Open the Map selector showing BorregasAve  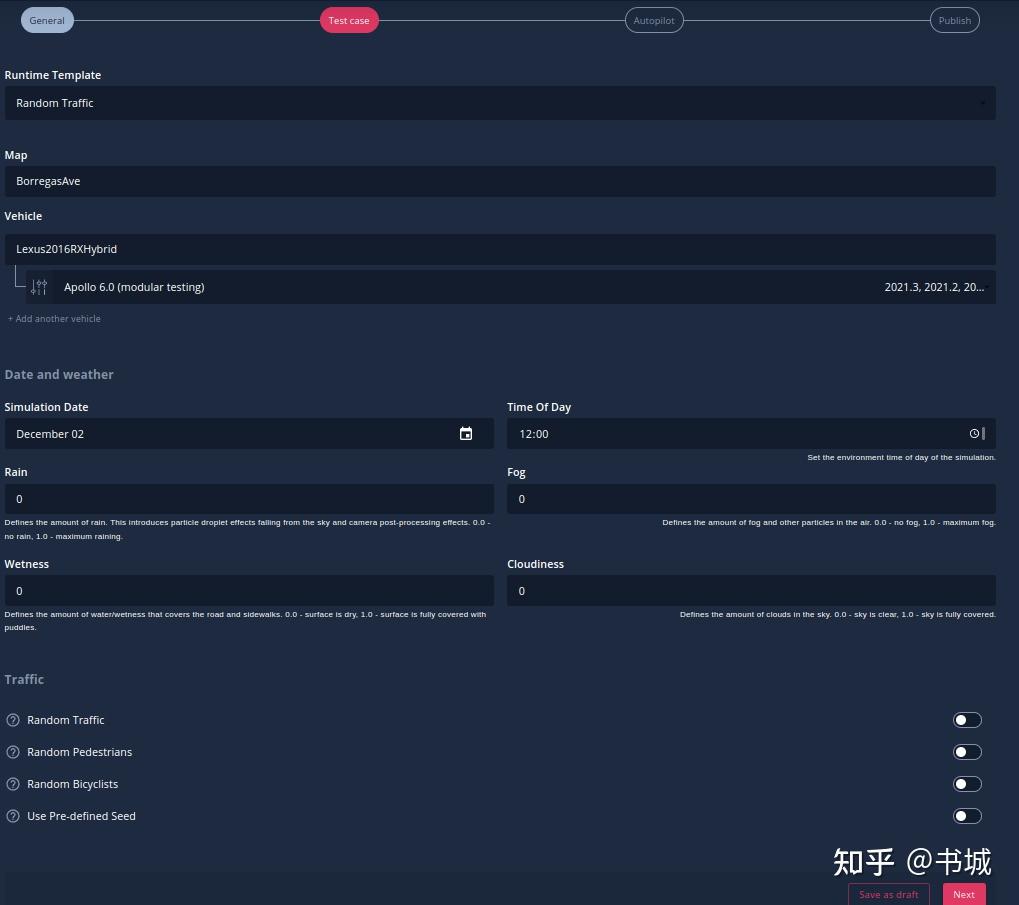pos(500,181)
